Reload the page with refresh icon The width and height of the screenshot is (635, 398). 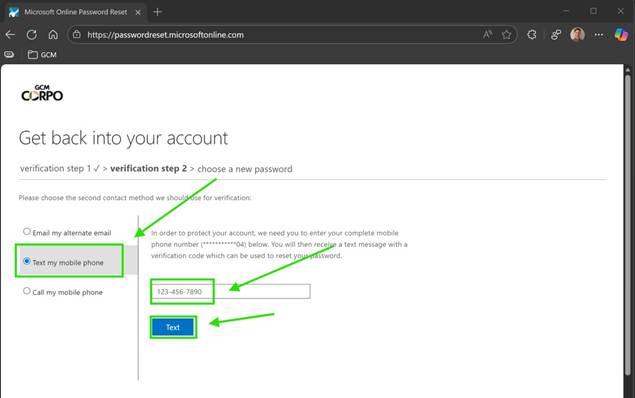coord(32,35)
